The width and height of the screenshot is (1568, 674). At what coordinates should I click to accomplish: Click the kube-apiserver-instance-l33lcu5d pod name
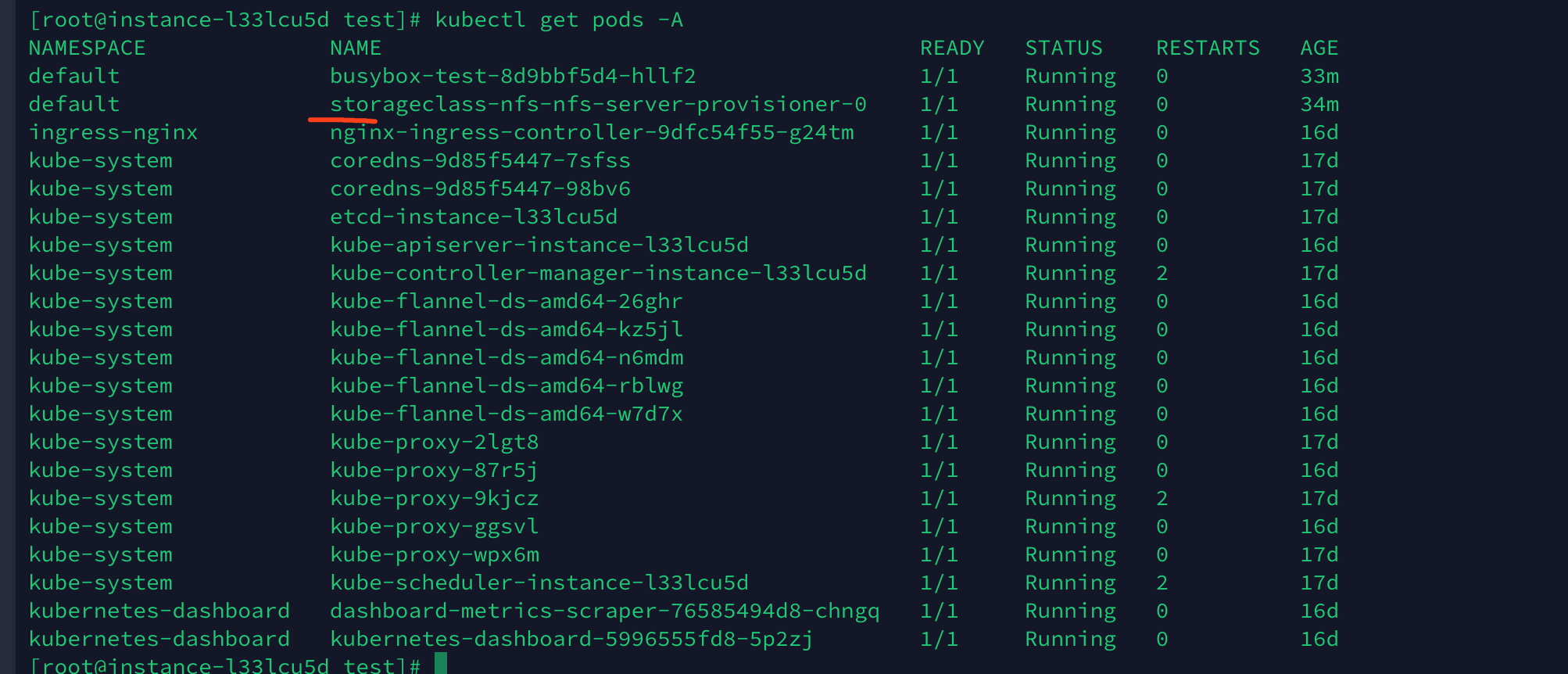539,246
